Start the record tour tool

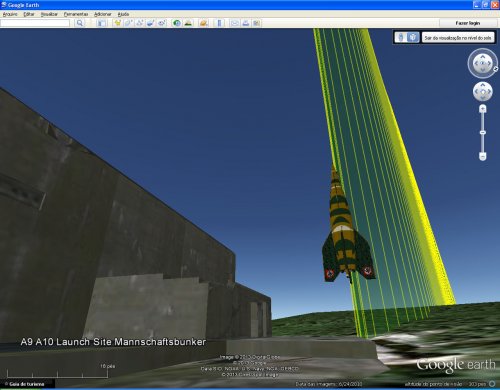point(162,23)
